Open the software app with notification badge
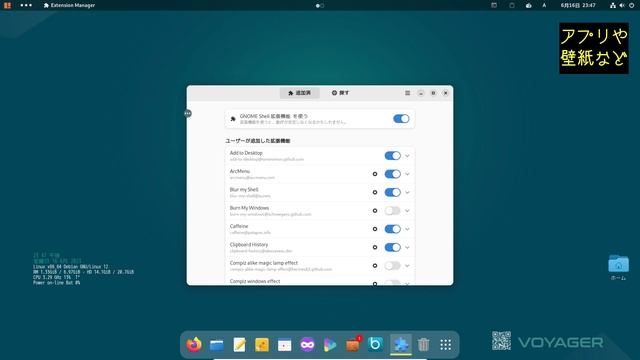This screenshot has height=360, width=640. click(353, 344)
